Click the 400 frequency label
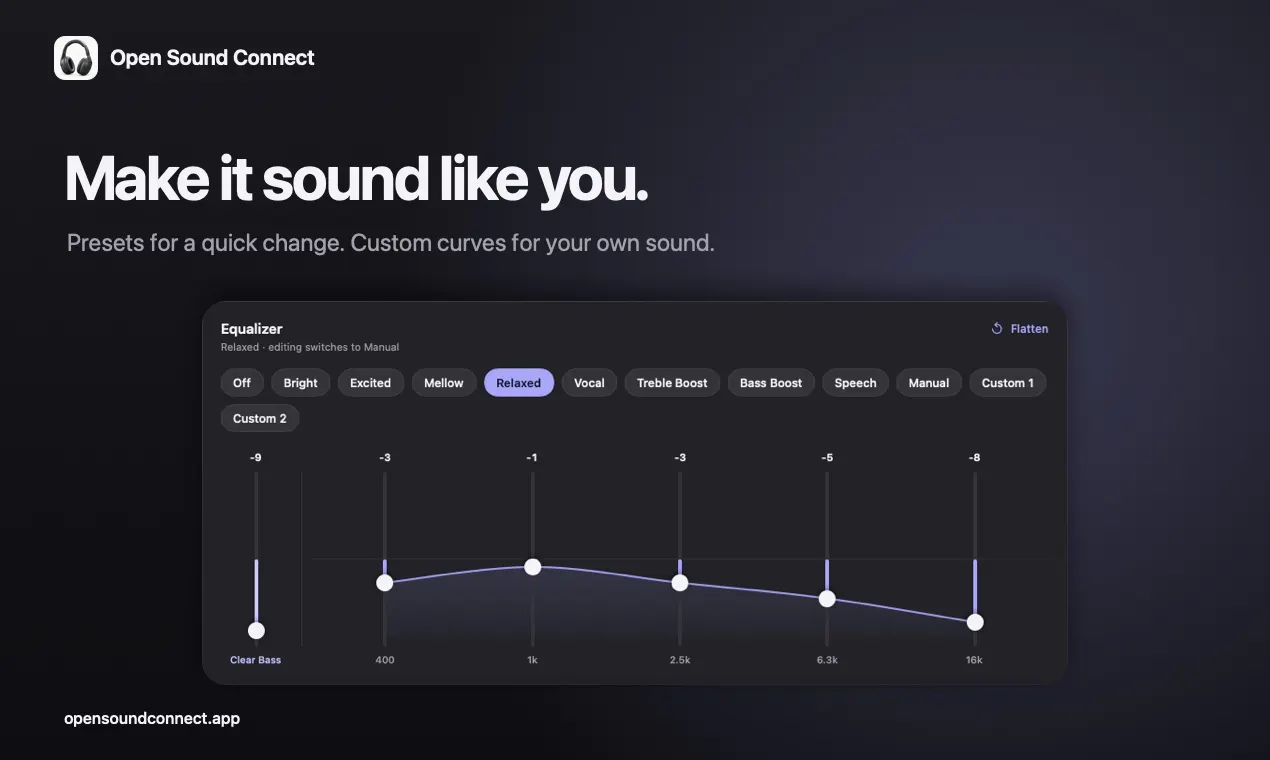1270x760 pixels. (x=384, y=660)
